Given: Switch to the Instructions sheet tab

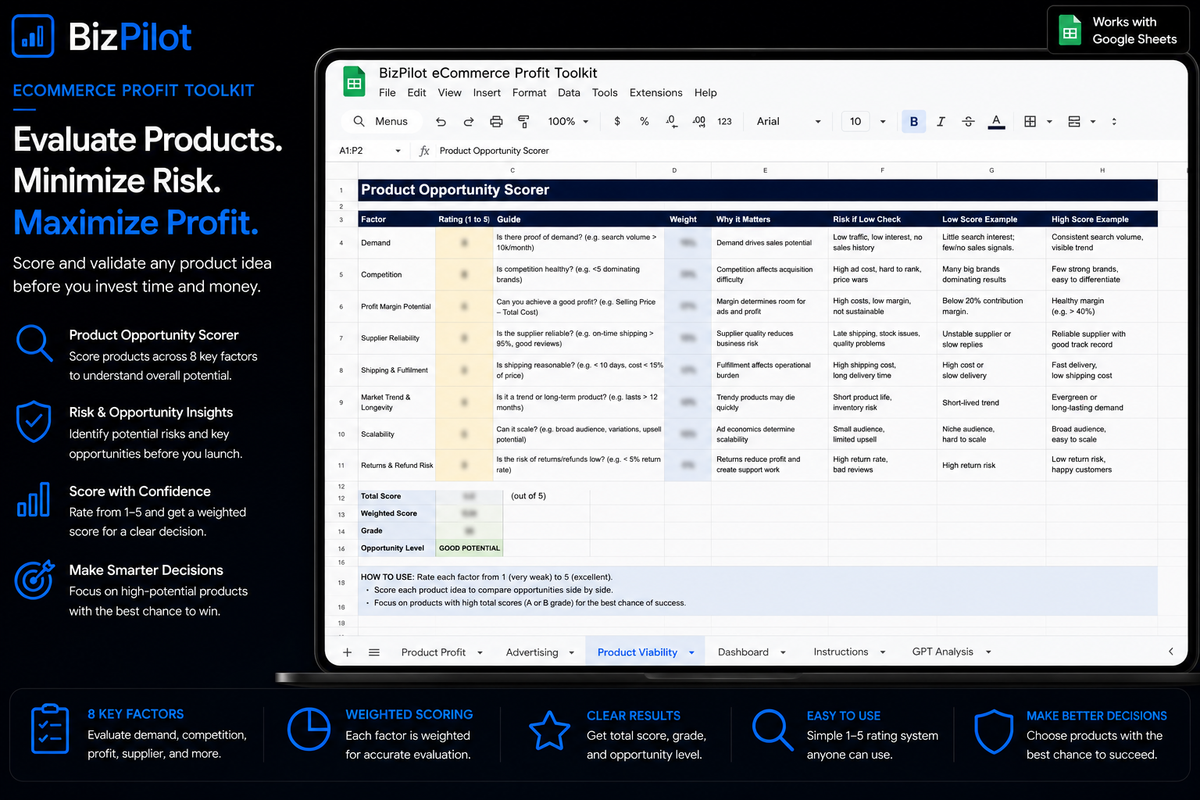Looking at the screenshot, I should coord(841,652).
